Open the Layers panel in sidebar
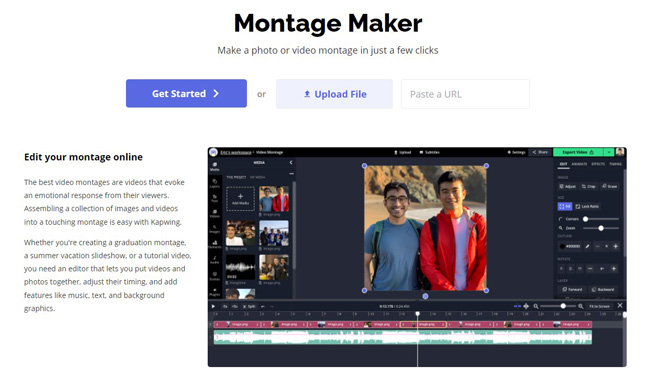The height and width of the screenshot is (382, 650). 215,183
